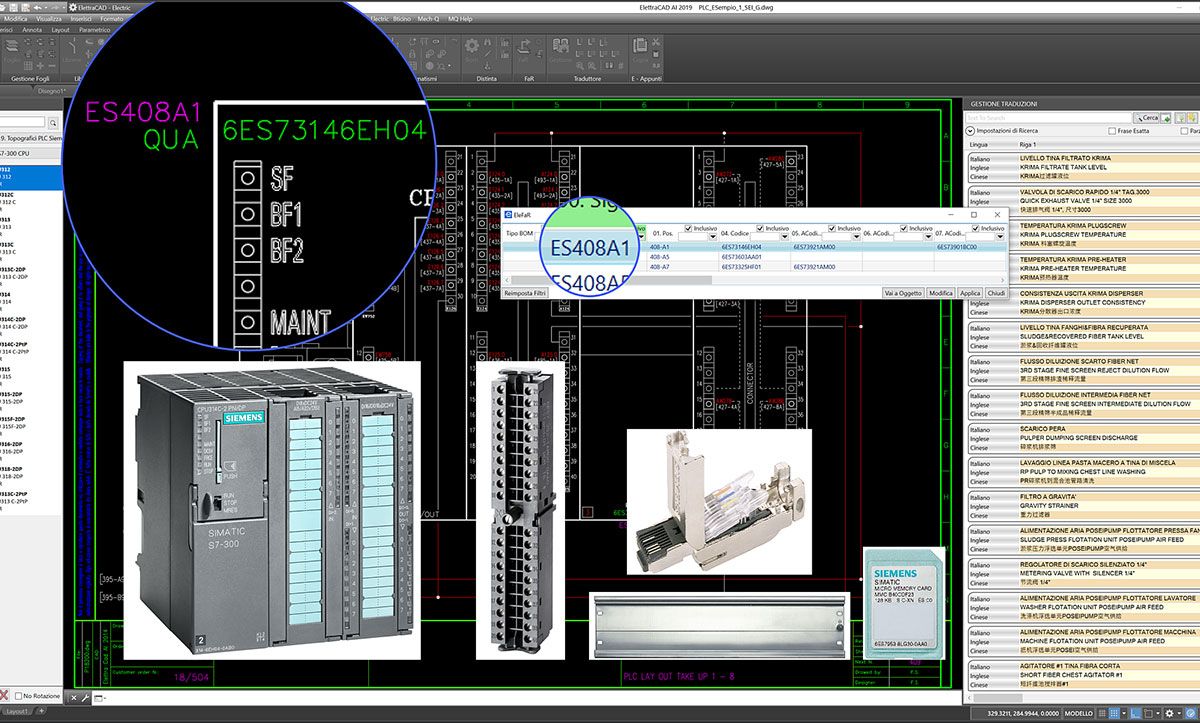Close the command line with its X icon
The height and width of the screenshot is (723, 1200).
tap(74, 697)
